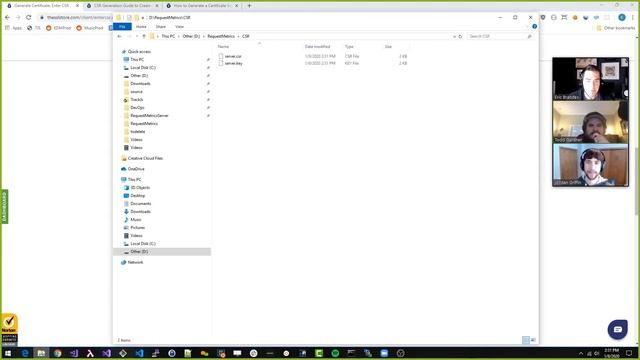
Task: Select pinned This PC under Quick access
Action: click(x=137, y=60)
